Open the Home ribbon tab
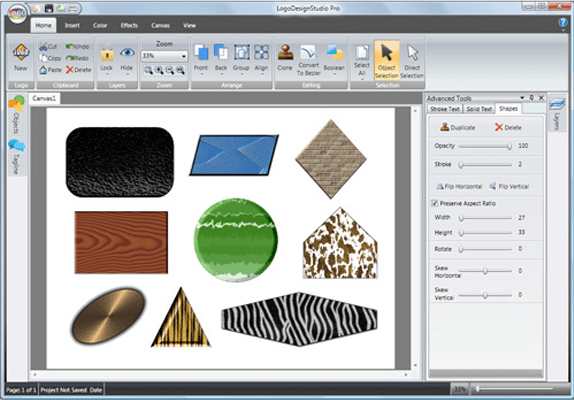Viewport: 574px width, 400px height. point(43,25)
